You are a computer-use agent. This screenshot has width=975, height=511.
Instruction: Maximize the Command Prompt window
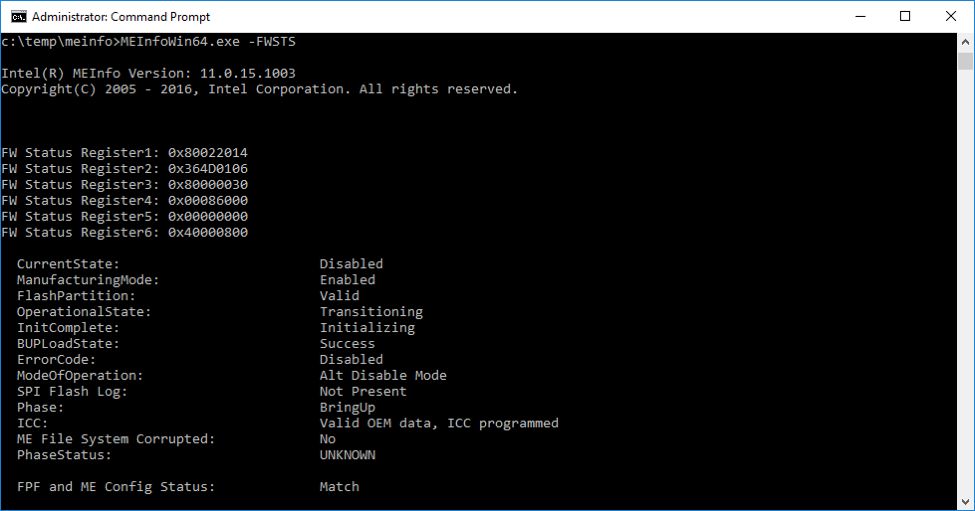(x=905, y=16)
